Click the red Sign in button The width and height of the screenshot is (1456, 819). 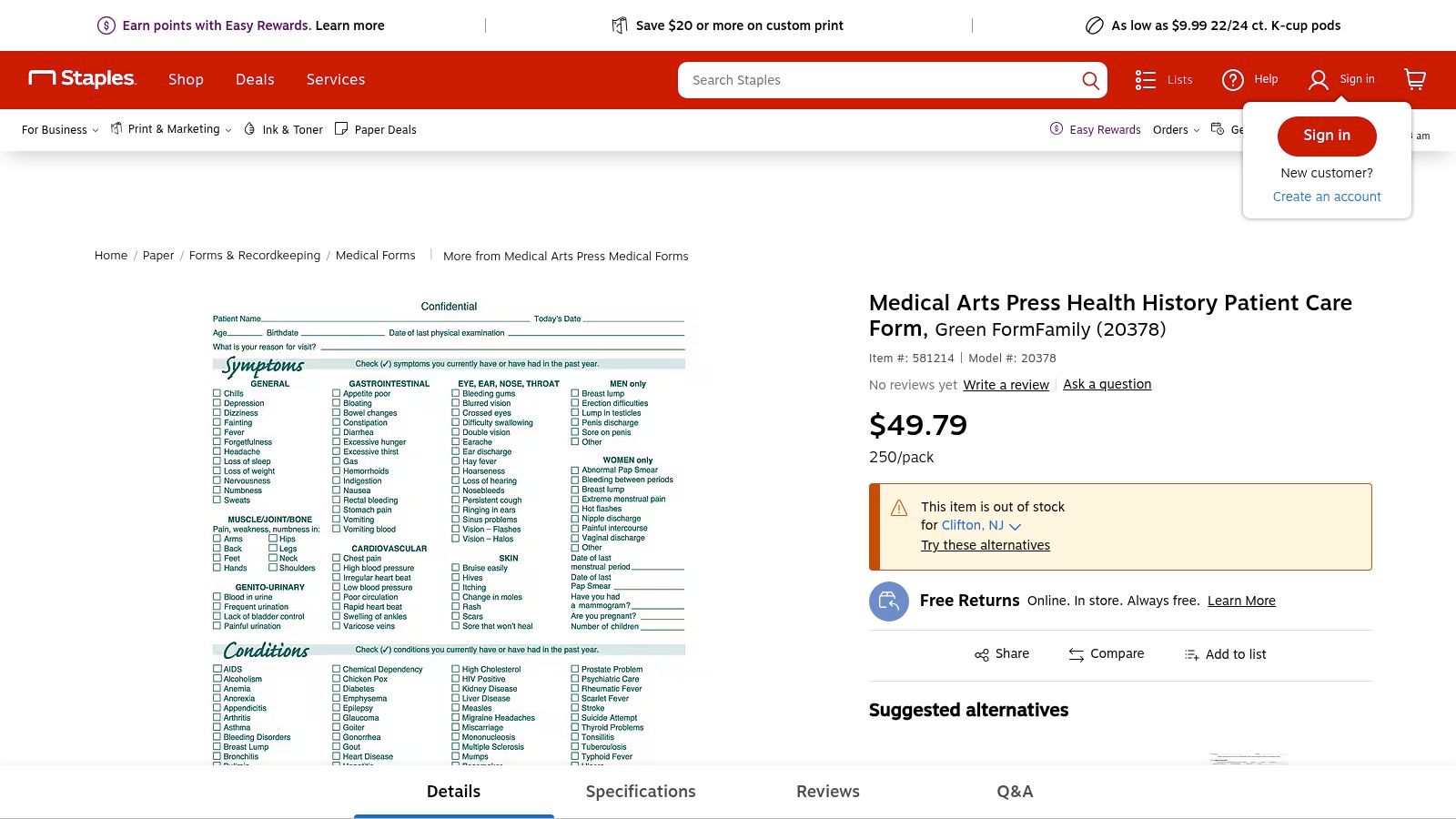point(1327,136)
